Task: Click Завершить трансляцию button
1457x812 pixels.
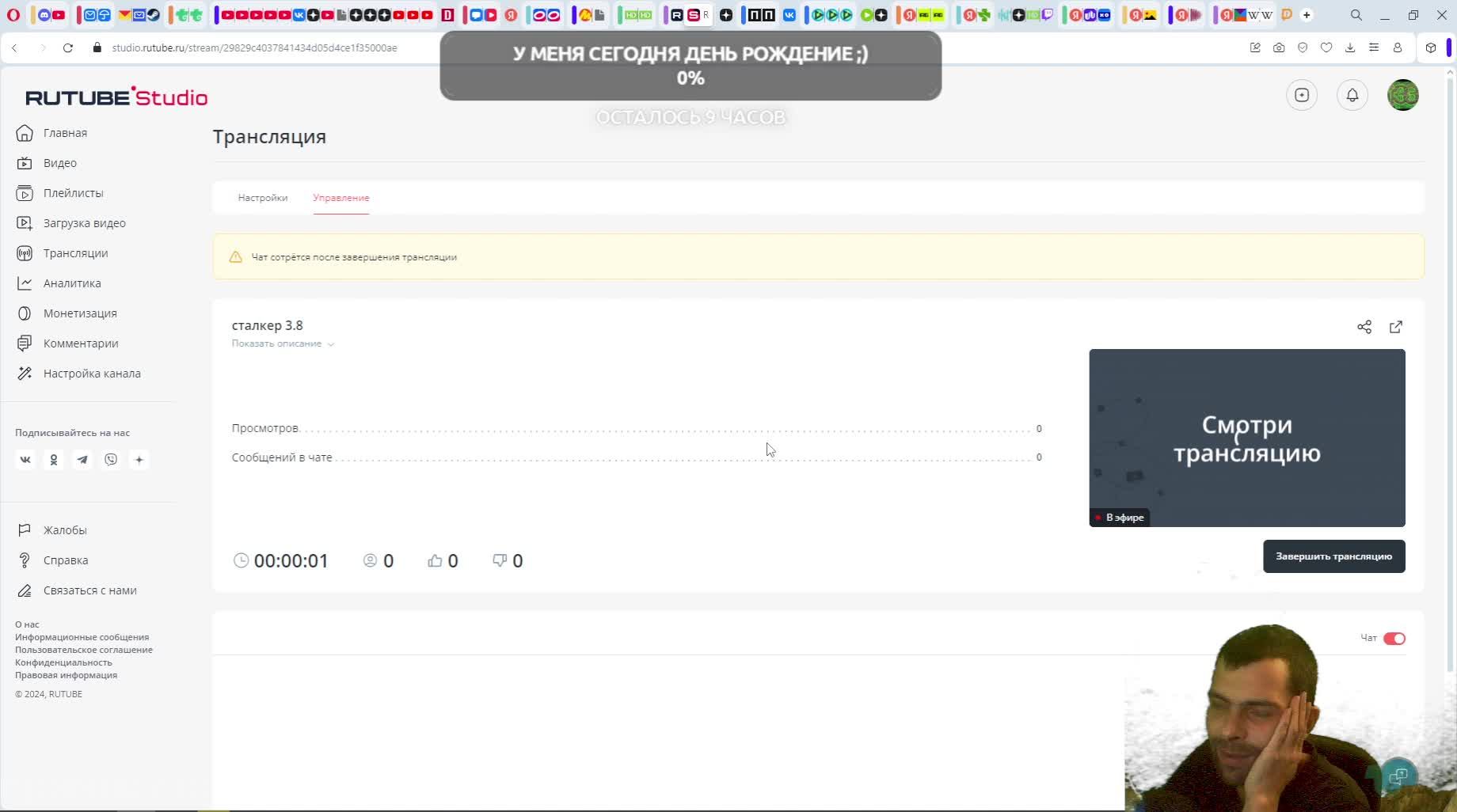Action: tap(1334, 556)
